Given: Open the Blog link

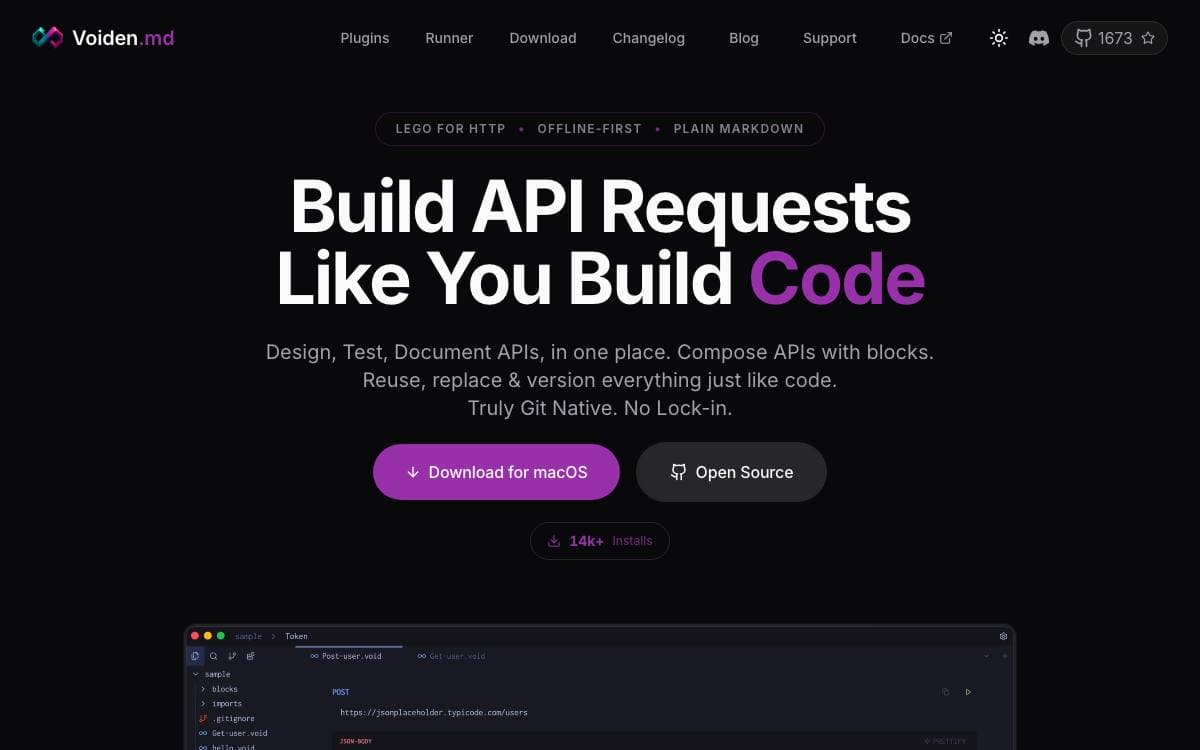Looking at the screenshot, I should click(x=744, y=38).
